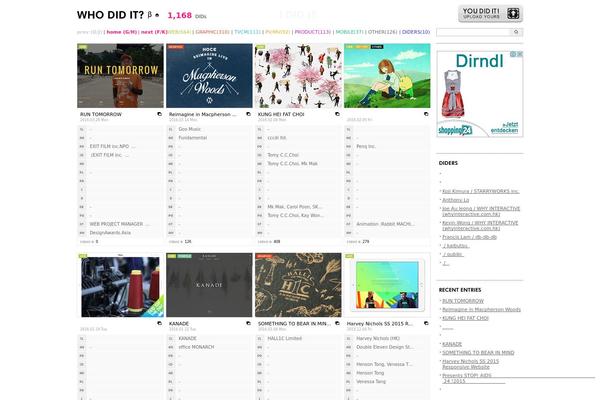
Task: Click the popup icon under the cartoon girl thumbnail
Action: (426, 114)
